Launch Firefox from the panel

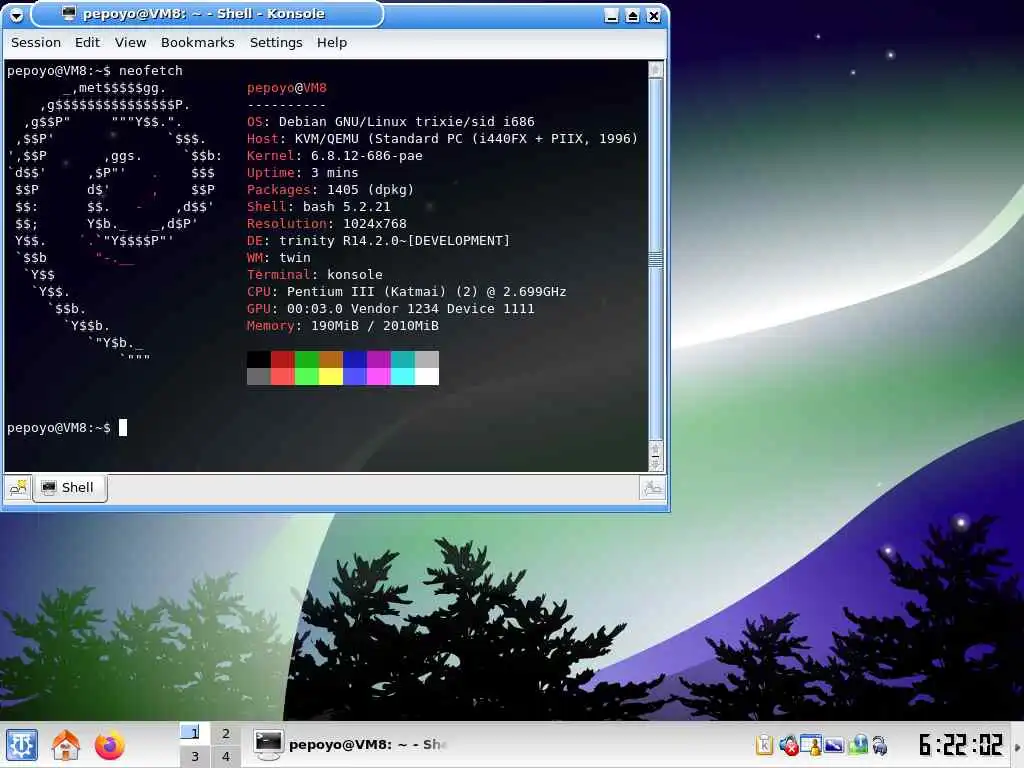[x=109, y=744]
